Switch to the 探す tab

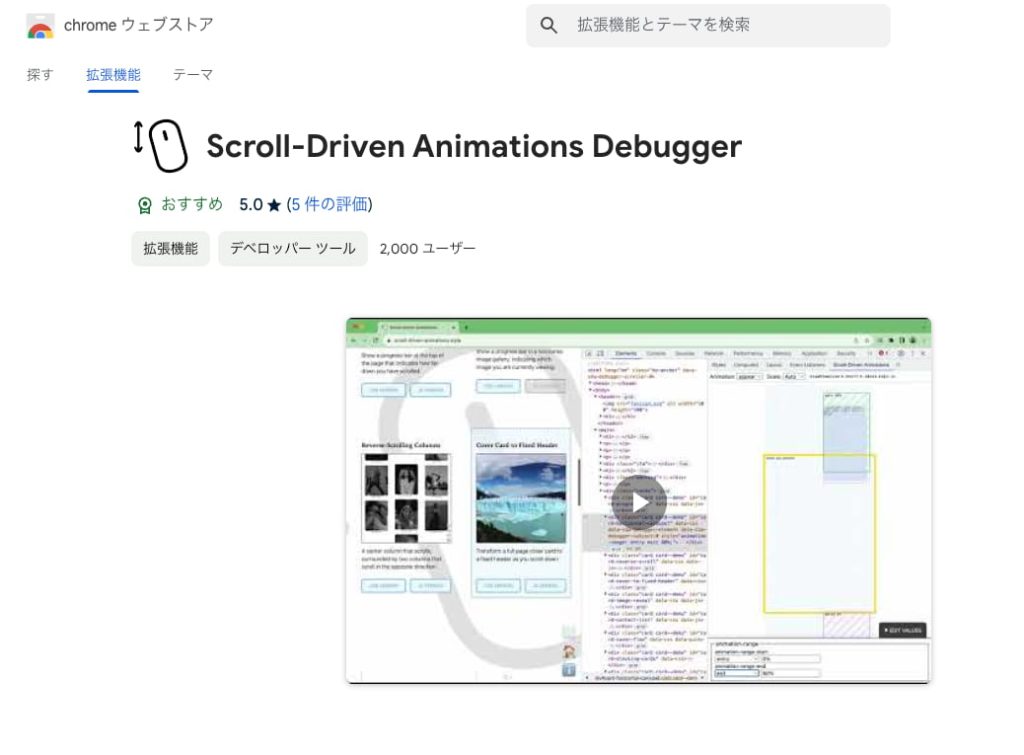[x=38, y=74]
